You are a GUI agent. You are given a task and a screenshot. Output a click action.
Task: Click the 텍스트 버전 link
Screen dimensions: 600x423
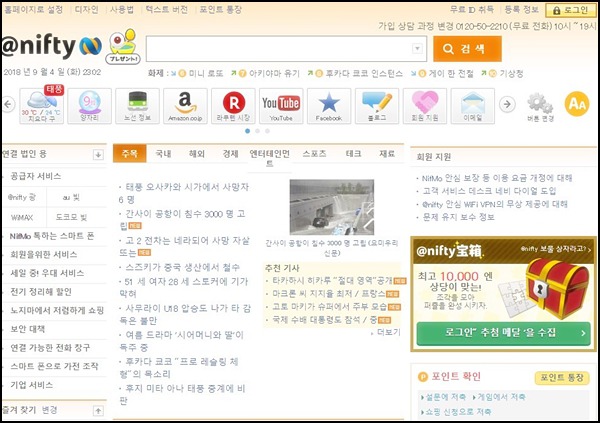coord(167,10)
